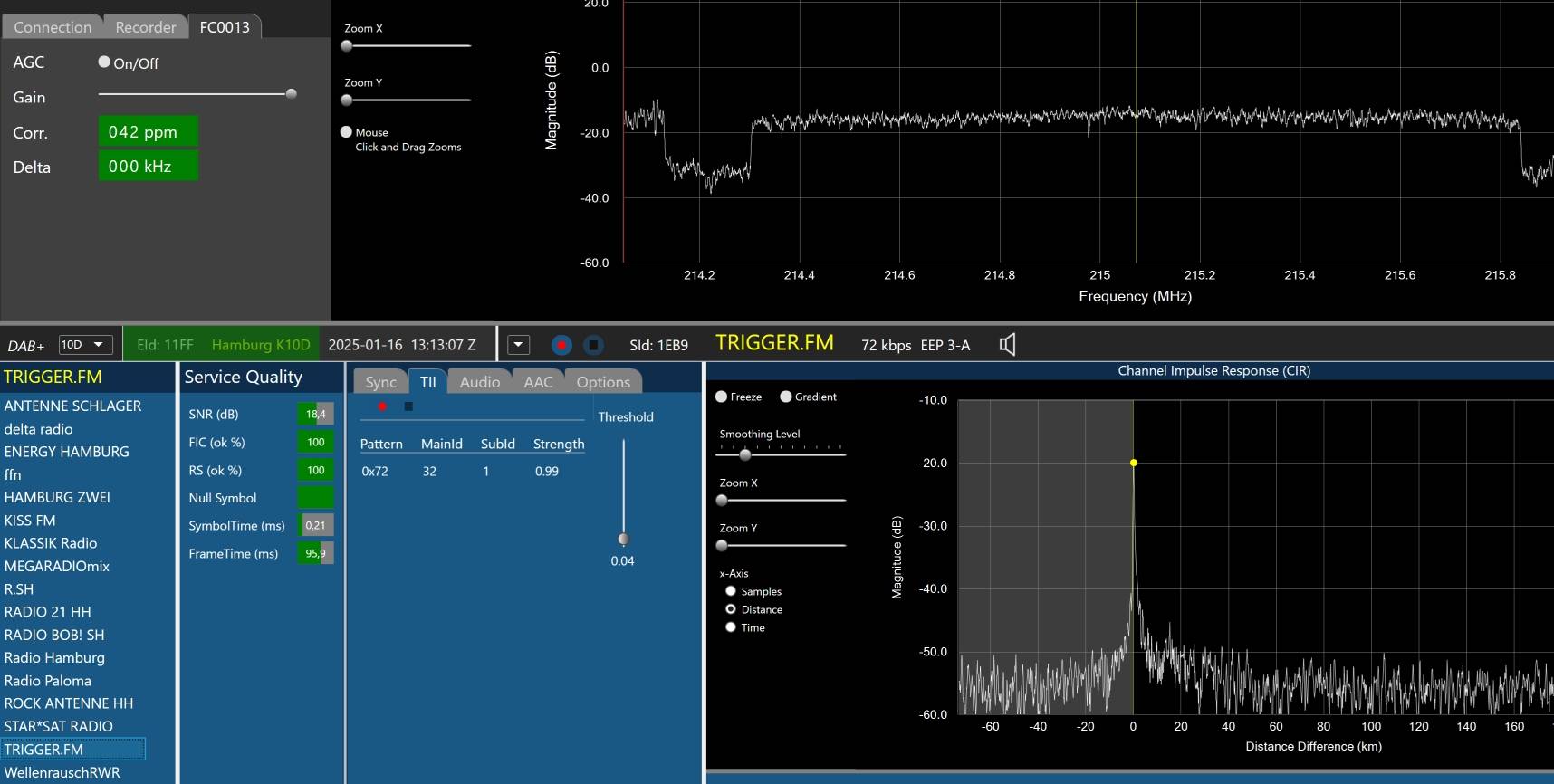Click the Gain slider handle
The image size is (1554, 784).
click(x=291, y=94)
